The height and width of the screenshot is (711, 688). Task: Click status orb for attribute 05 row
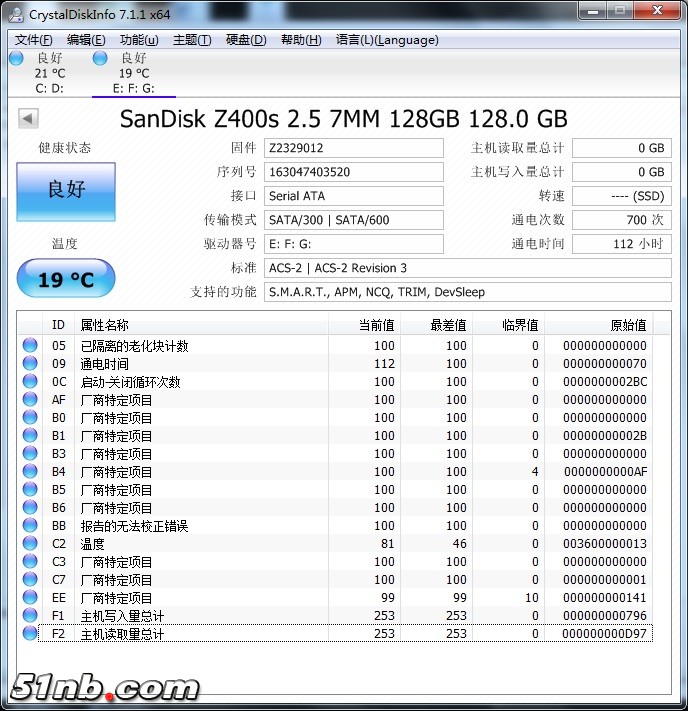[30, 346]
